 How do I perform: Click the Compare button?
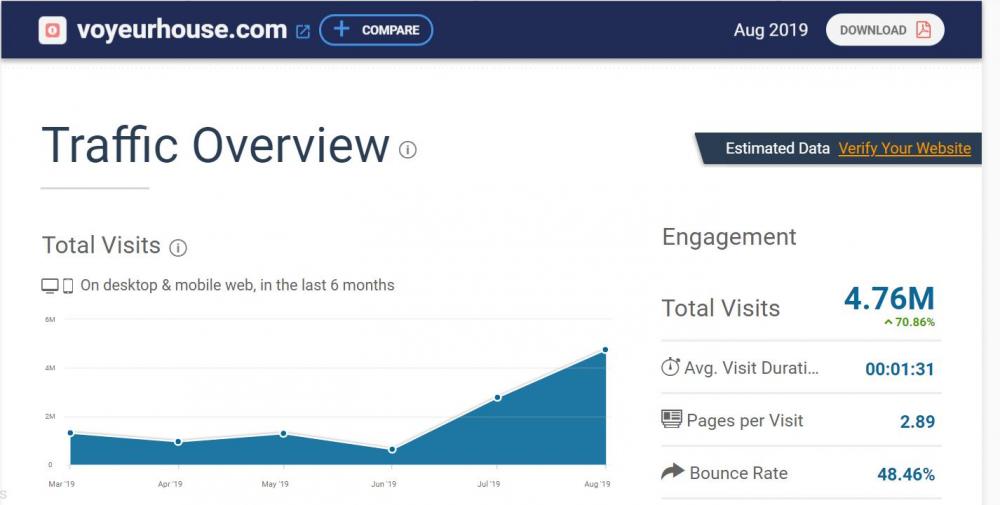376,30
